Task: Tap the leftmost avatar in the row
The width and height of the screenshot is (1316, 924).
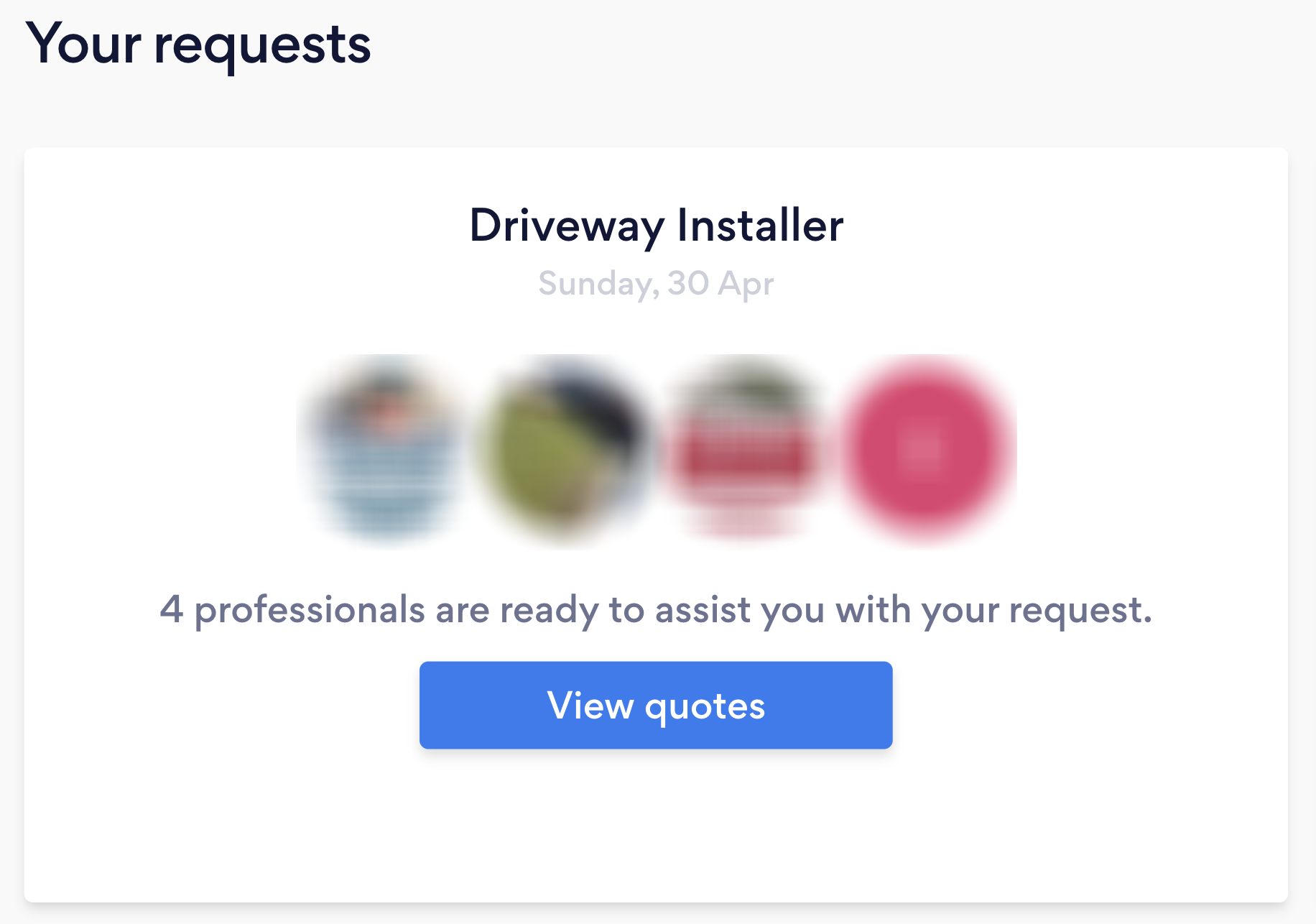Action: click(386, 451)
